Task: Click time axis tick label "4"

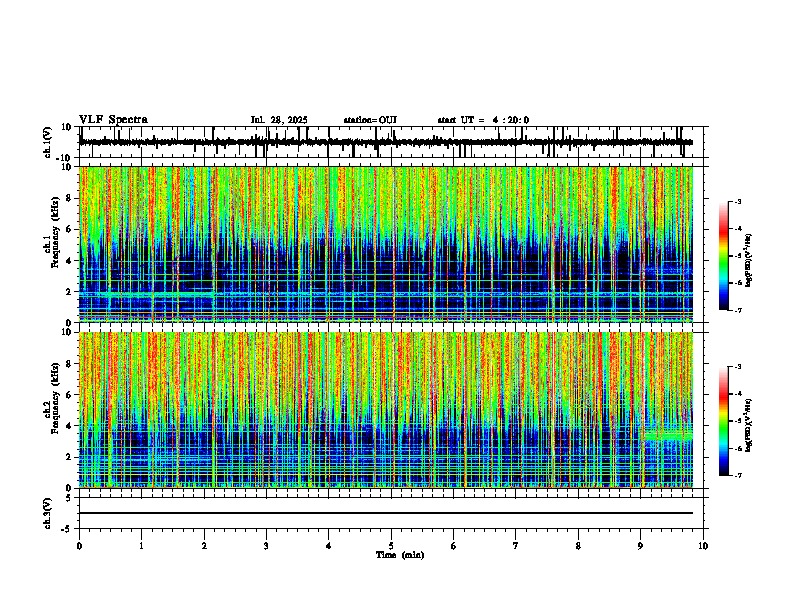Action: 328,546
